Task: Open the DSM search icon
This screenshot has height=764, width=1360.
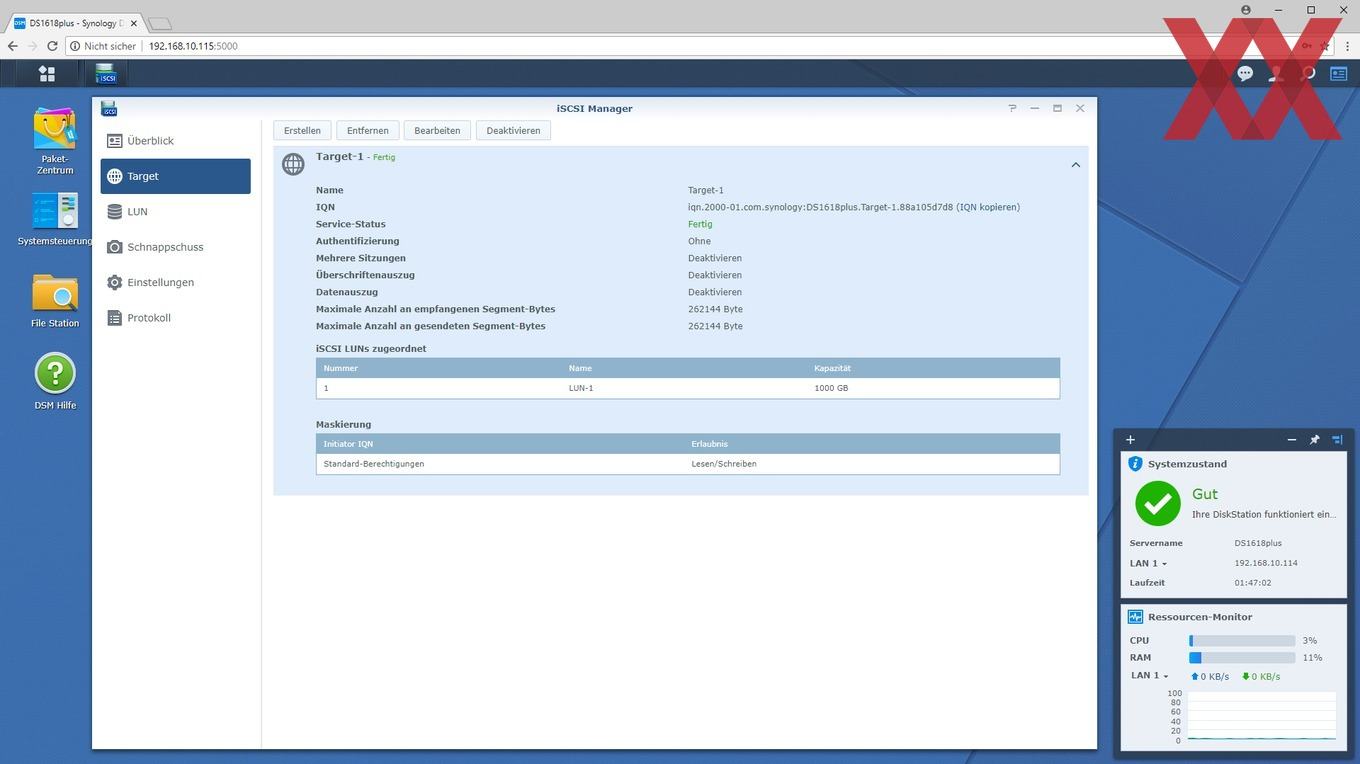Action: tap(1307, 73)
